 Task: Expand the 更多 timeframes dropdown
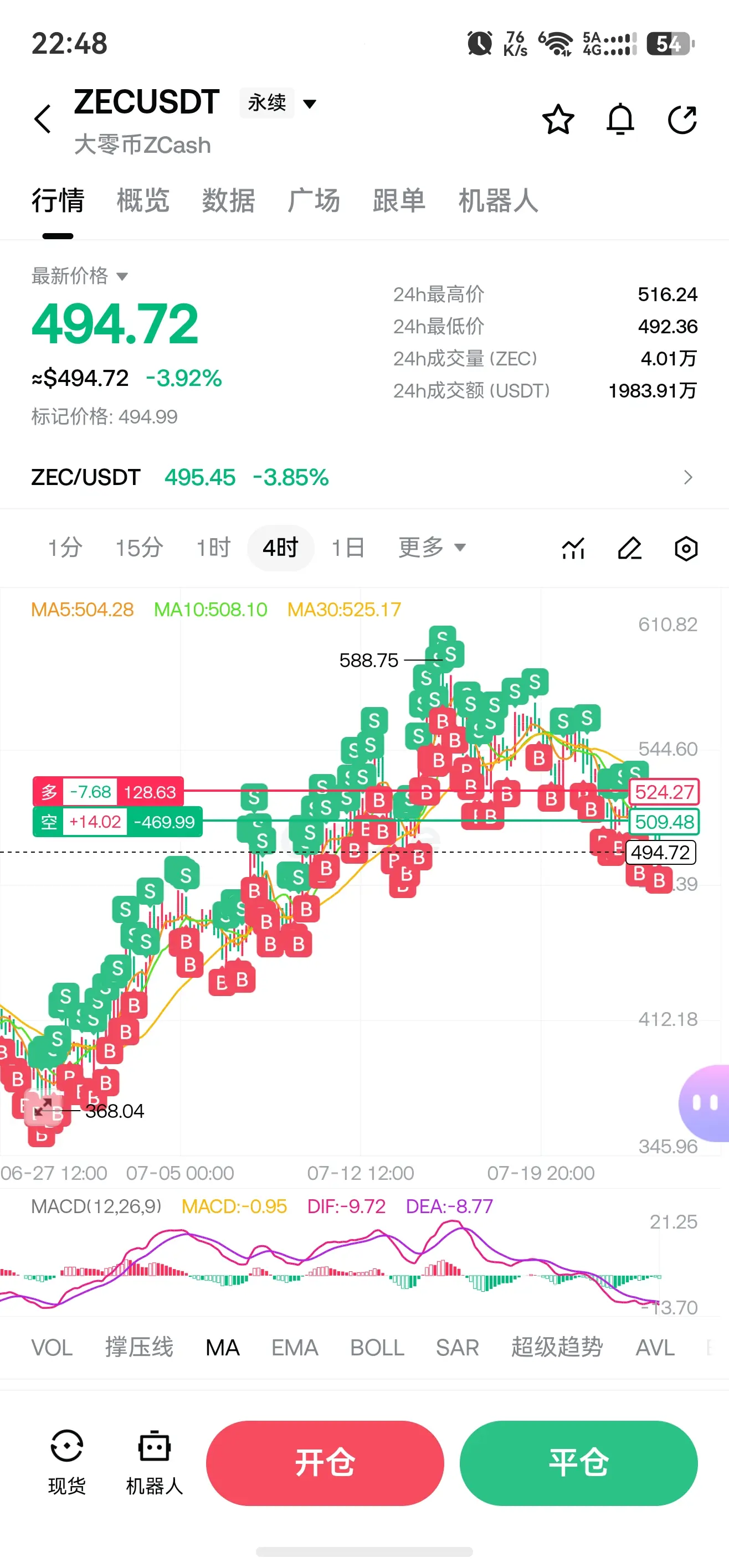432,547
